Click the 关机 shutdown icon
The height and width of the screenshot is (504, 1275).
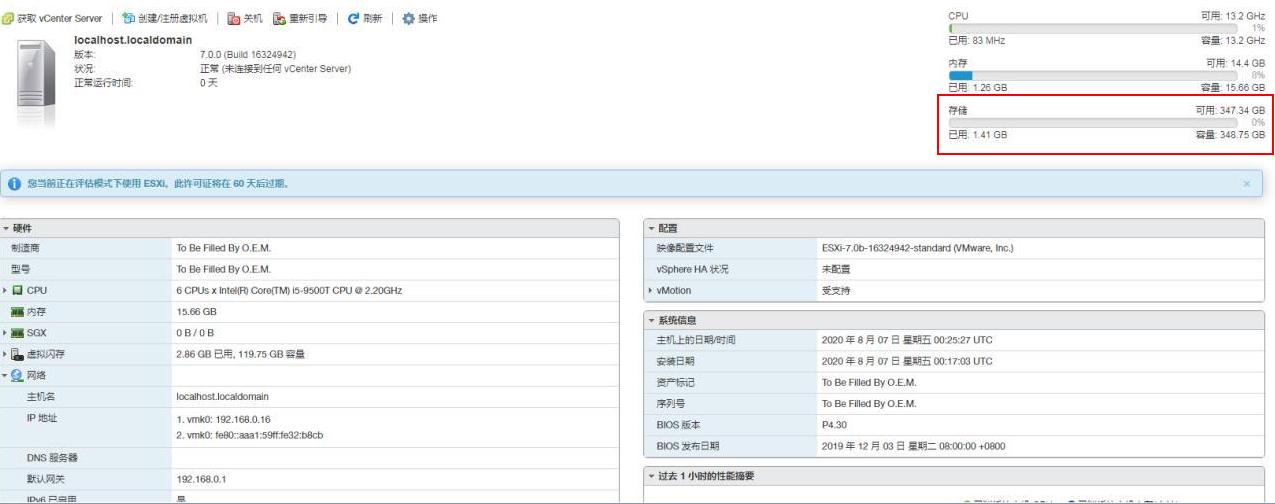(234, 19)
